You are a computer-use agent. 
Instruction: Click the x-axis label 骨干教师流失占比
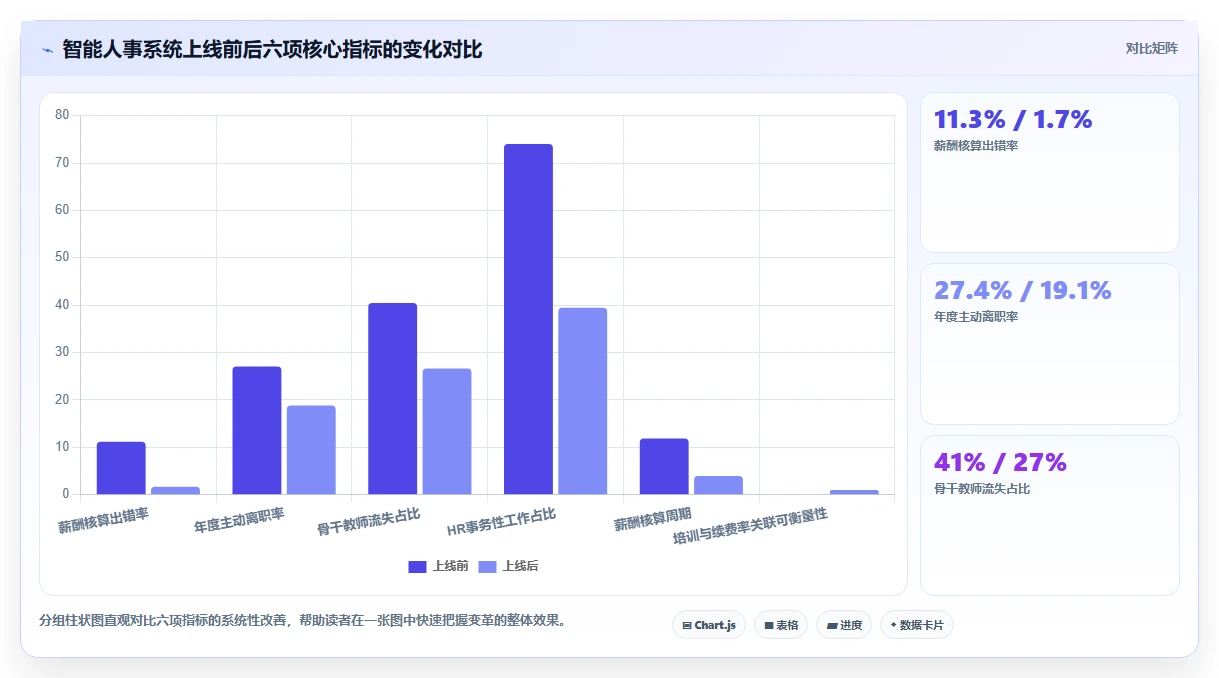368,522
